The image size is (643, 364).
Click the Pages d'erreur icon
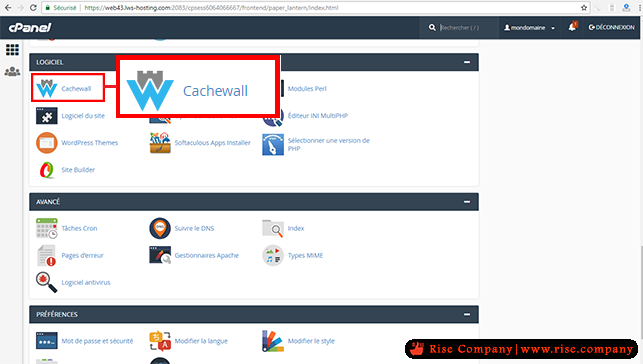(47, 255)
